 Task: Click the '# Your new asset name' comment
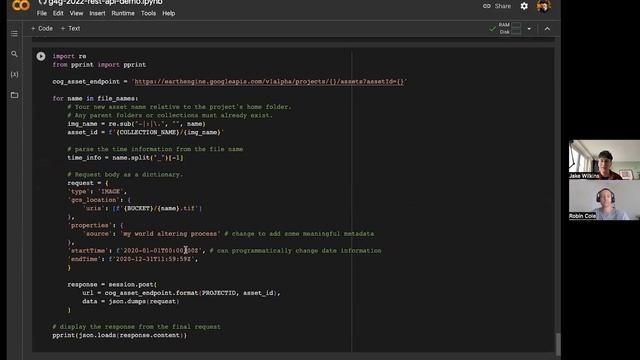point(180,107)
